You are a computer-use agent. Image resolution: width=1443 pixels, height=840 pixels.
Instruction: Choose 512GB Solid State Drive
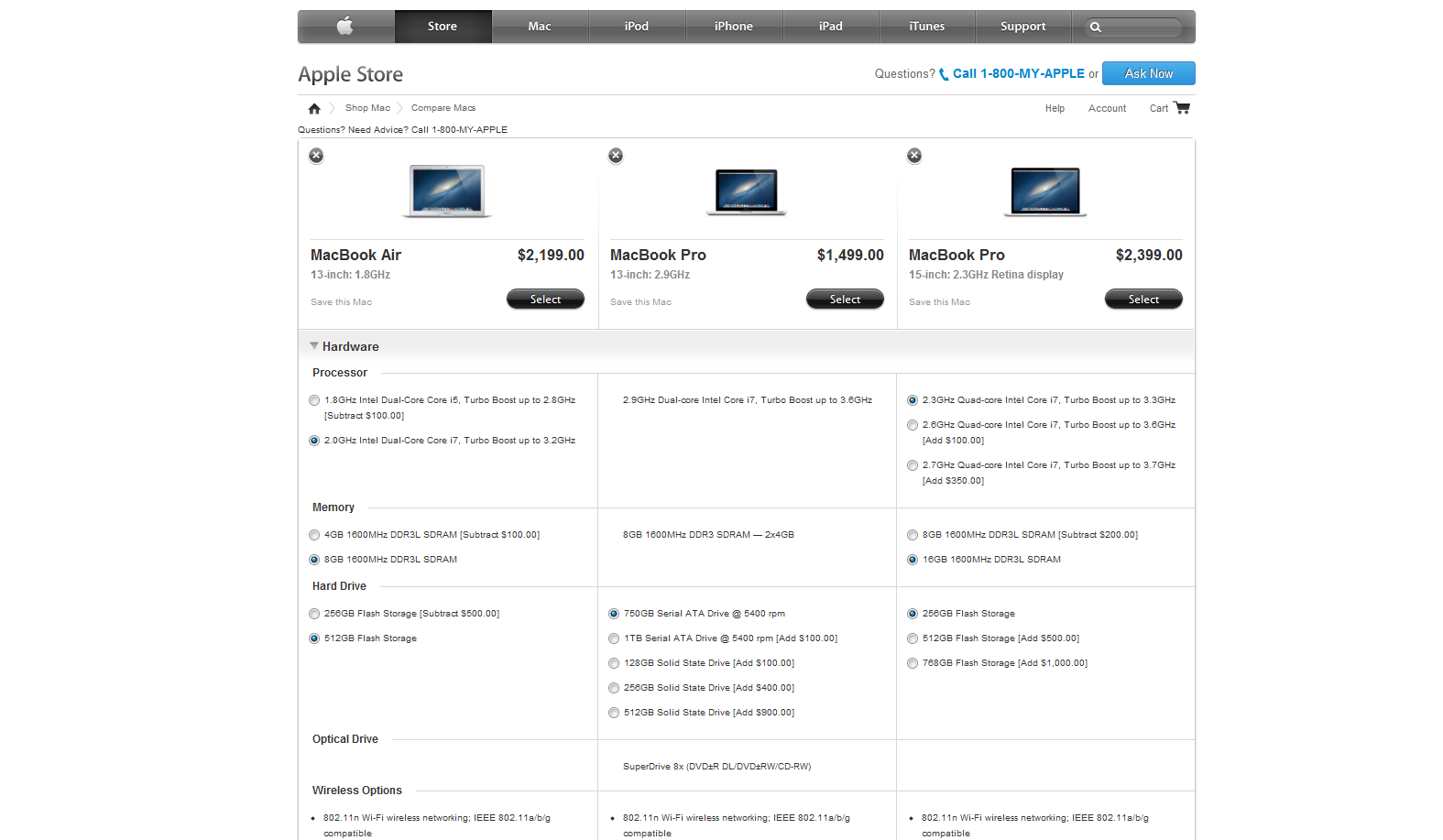click(614, 713)
